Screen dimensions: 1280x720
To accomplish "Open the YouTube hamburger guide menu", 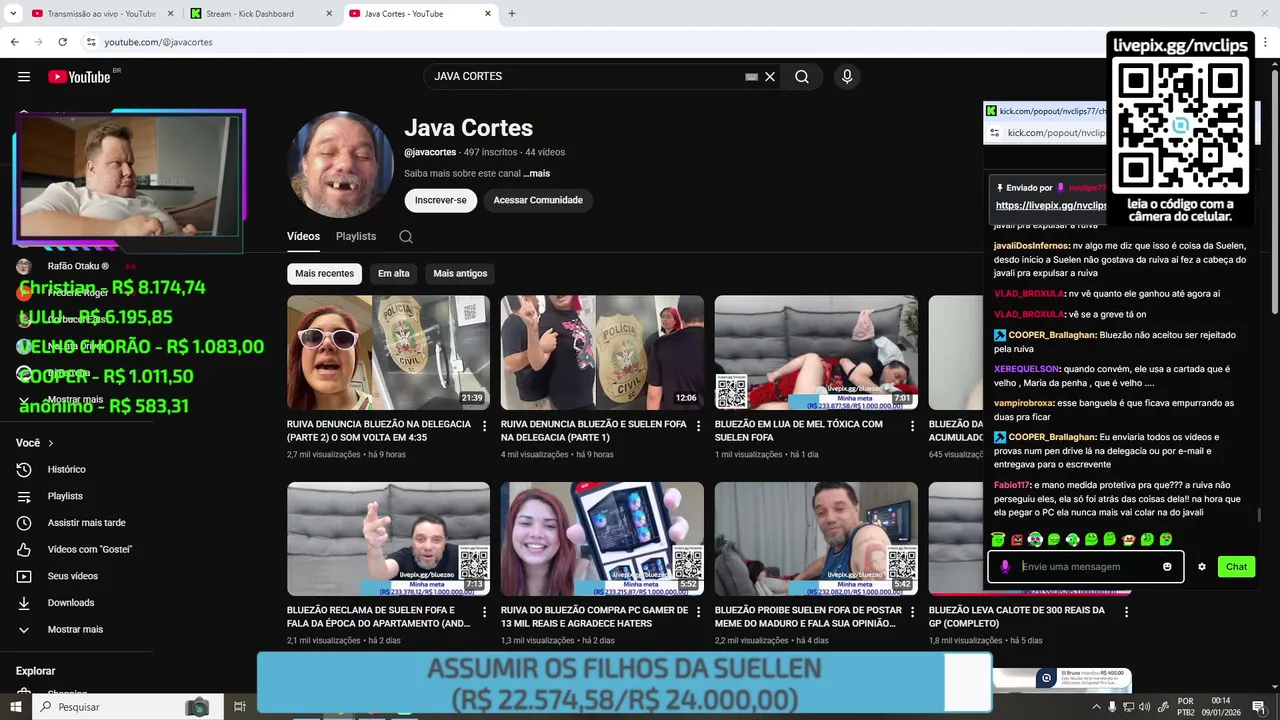I will [24, 77].
